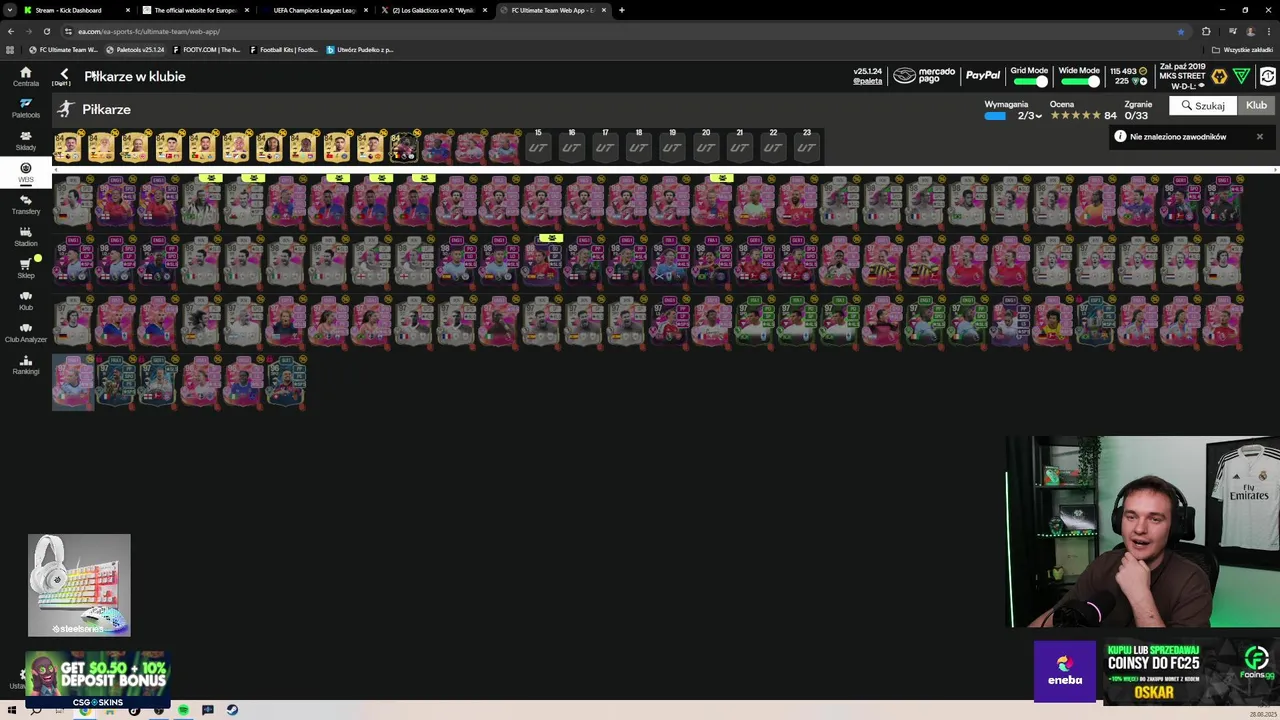
Task: Open Rankingi in the sidebar
Action: pos(26,364)
